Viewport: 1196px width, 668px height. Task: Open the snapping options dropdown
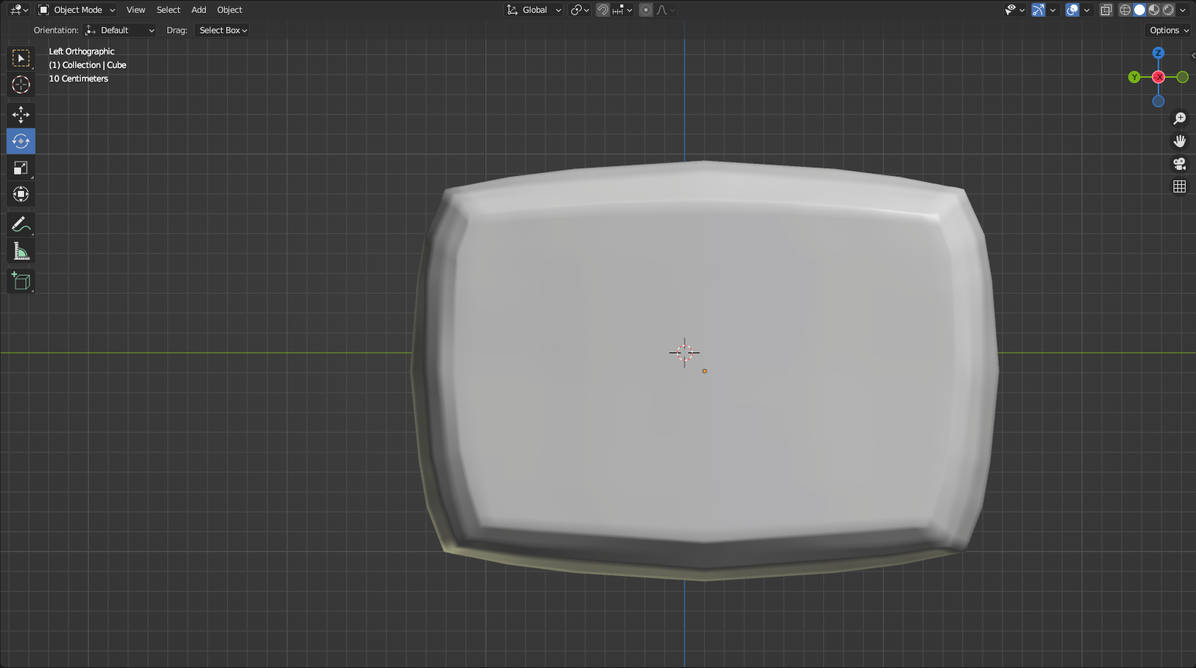point(622,10)
